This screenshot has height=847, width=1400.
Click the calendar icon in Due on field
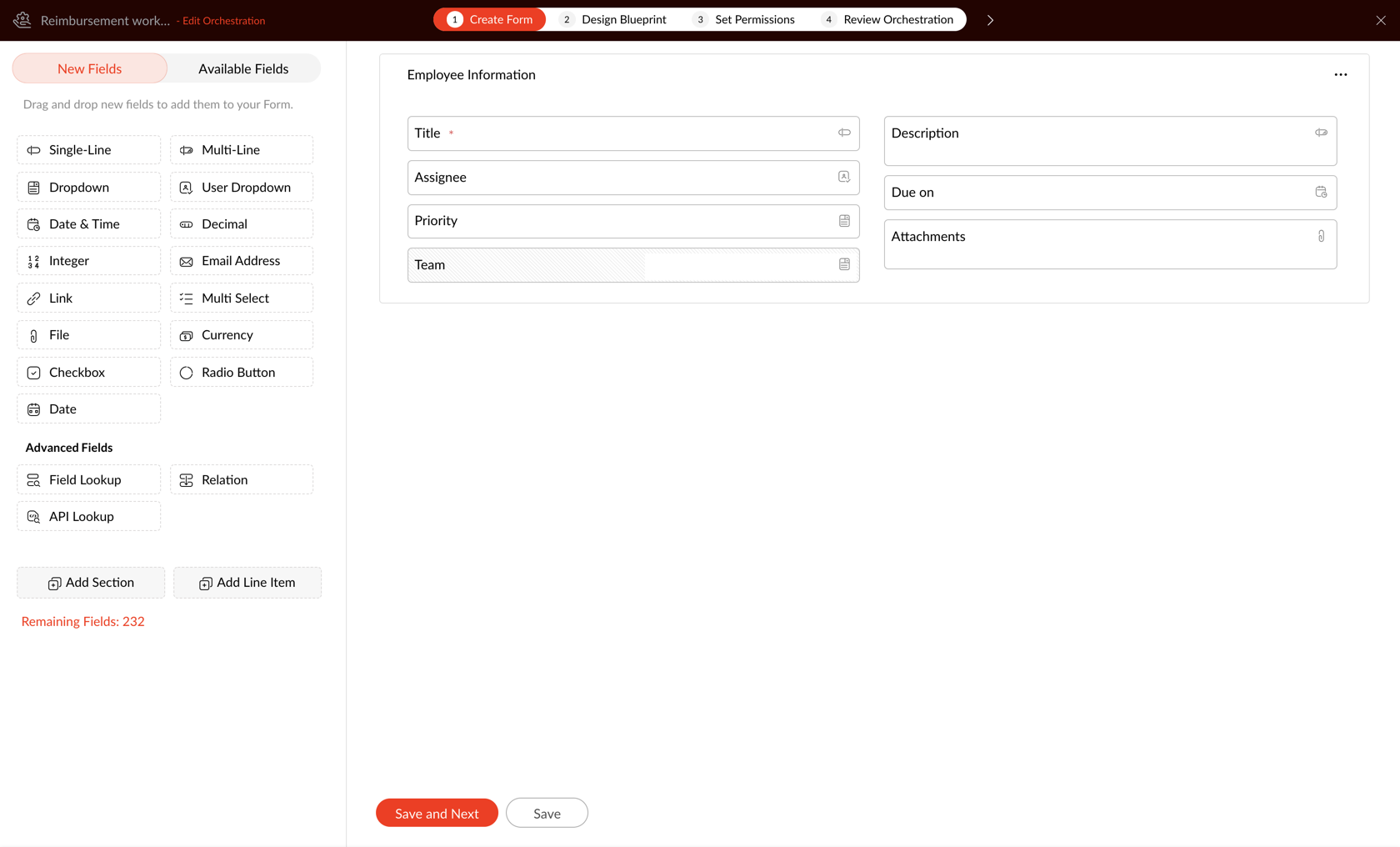1321,192
